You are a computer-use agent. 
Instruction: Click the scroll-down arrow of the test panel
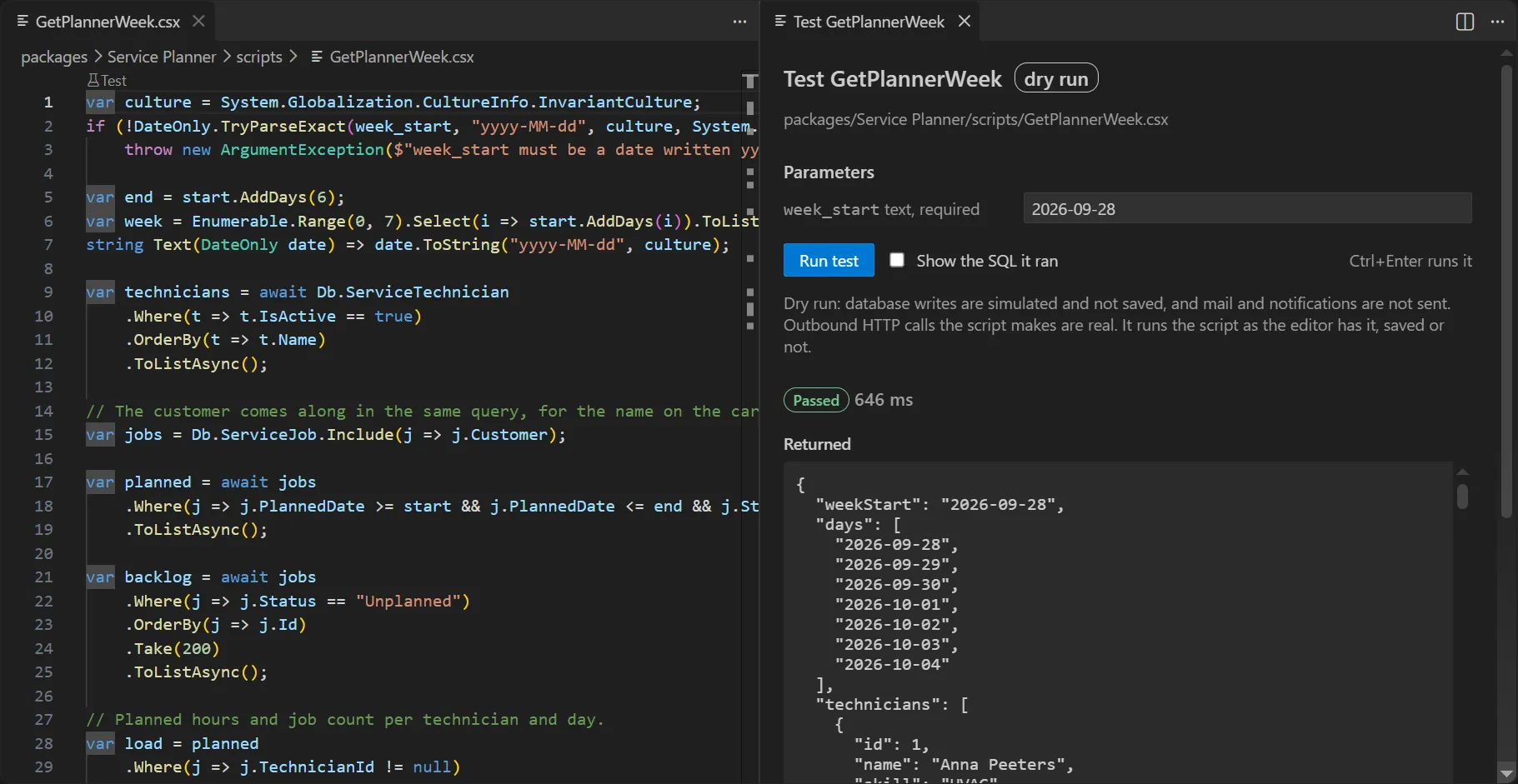(x=1506, y=774)
